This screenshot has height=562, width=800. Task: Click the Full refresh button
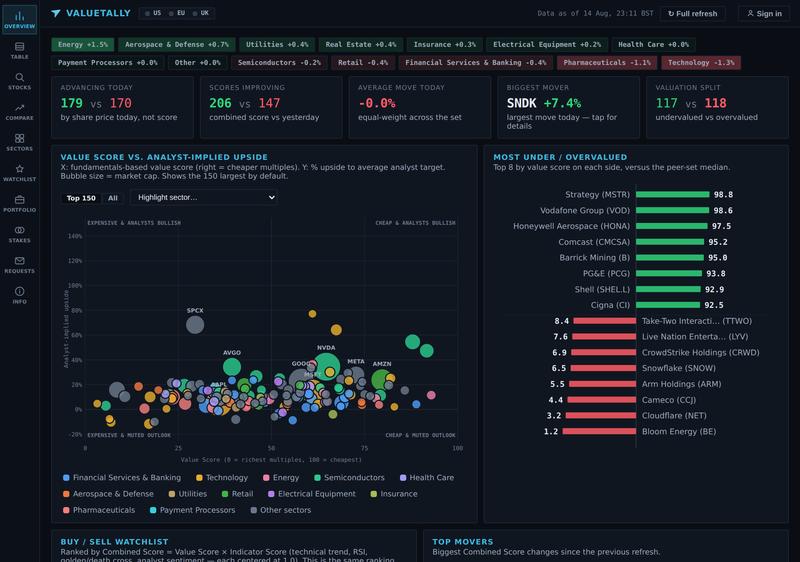click(x=692, y=14)
